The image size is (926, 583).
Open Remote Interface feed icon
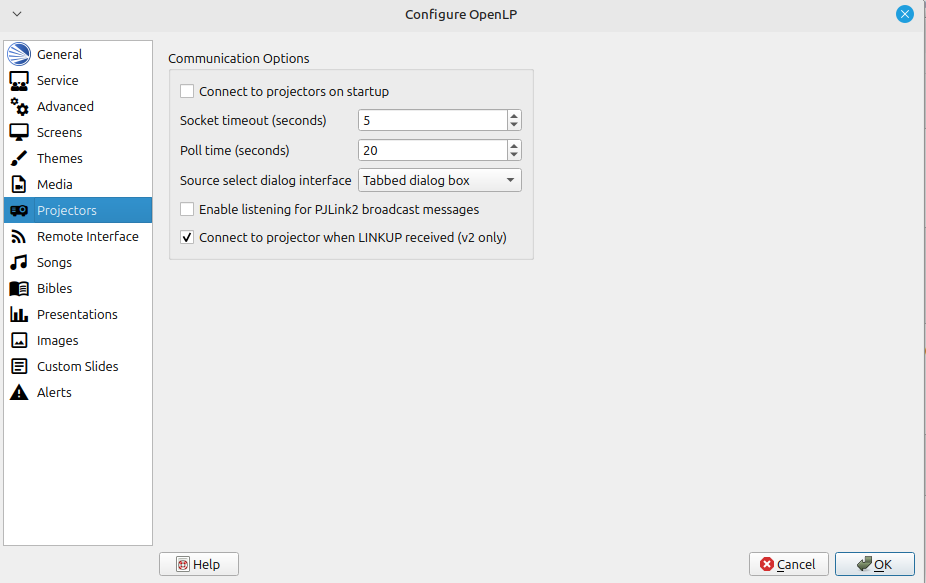(x=19, y=236)
